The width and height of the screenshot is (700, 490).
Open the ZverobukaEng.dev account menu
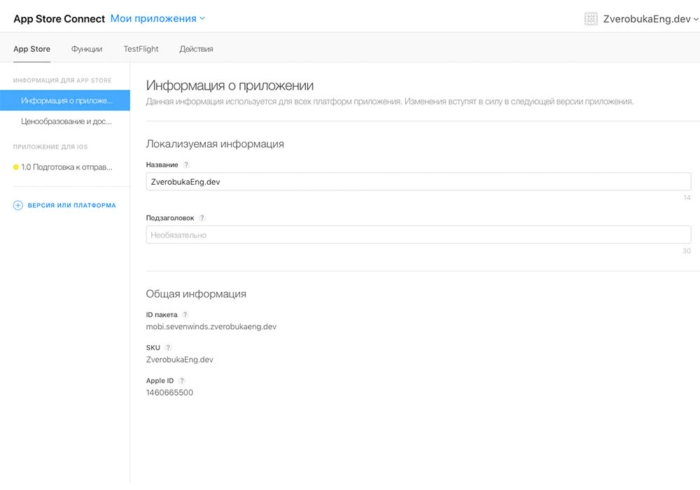tap(650, 19)
